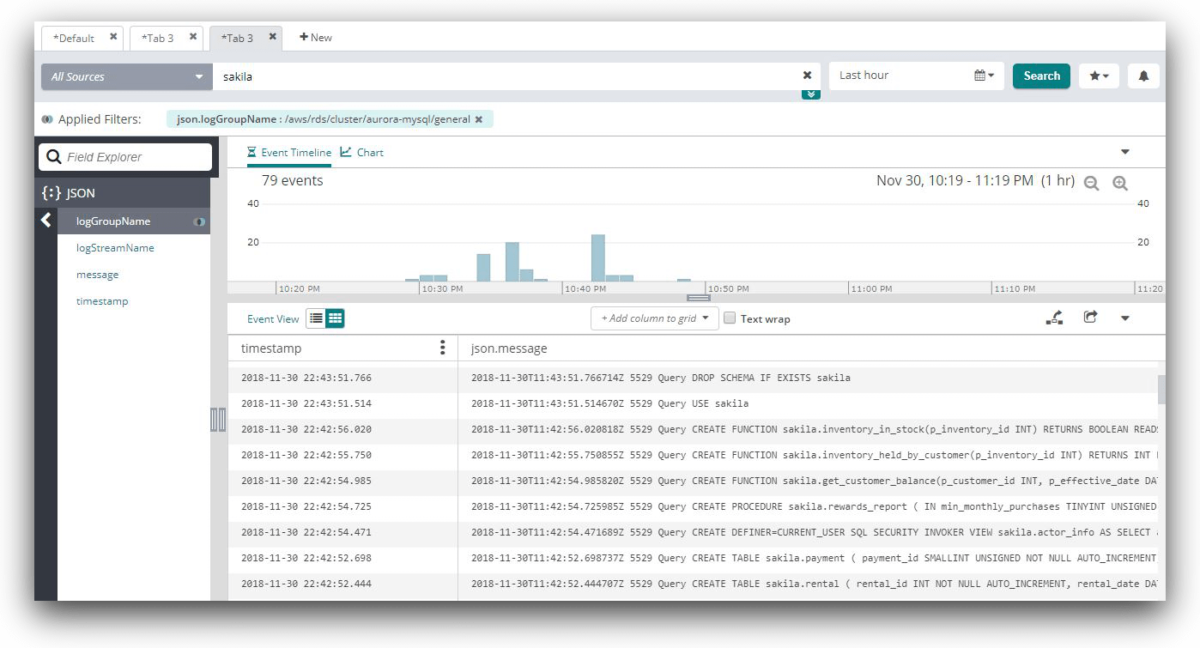Open timestamp column options menu

443,348
